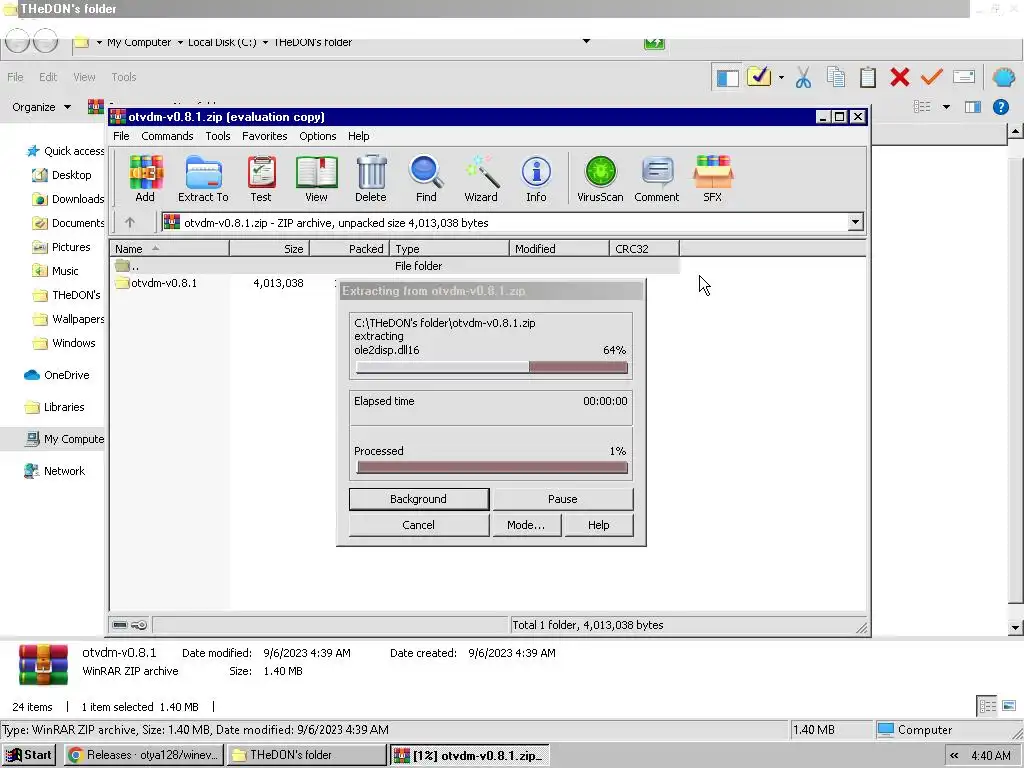Image resolution: width=1024 pixels, height=768 pixels.
Task: Toggle the navigation pane icon in Explorer
Action: pos(727,77)
